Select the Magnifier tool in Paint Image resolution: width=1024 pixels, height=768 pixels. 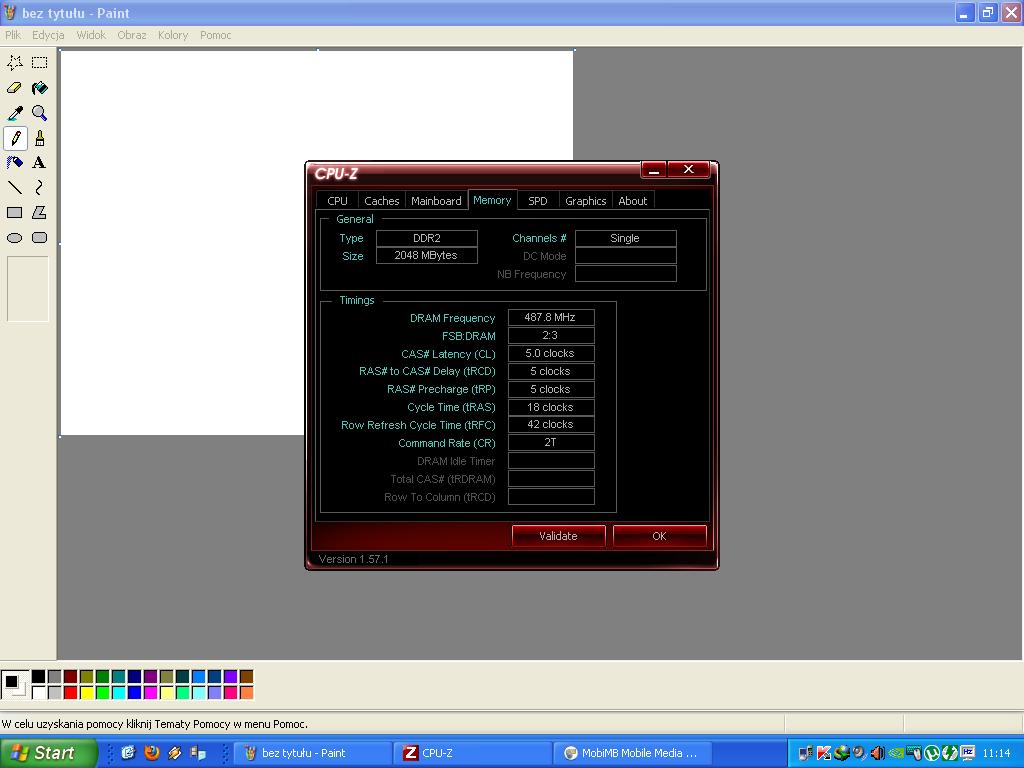coord(40,113)
